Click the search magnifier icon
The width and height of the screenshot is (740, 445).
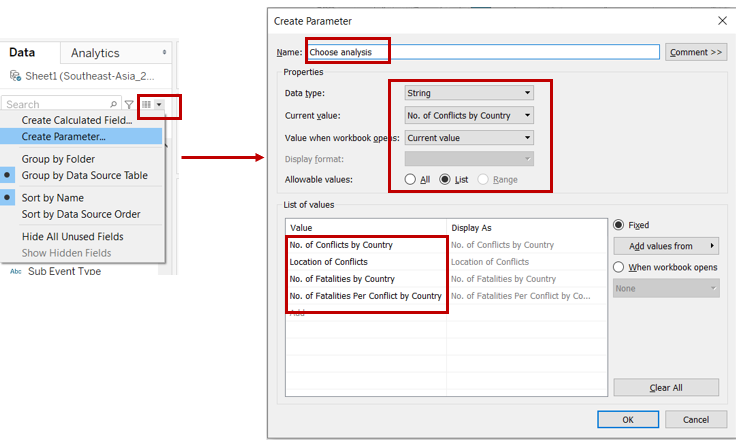click(x=114, y=104)
